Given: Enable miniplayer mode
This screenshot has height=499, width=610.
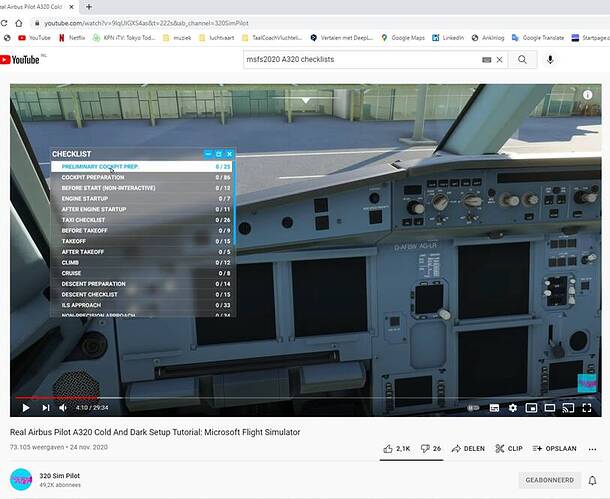Looking at the screenshot, I should (x=531, y=408).
